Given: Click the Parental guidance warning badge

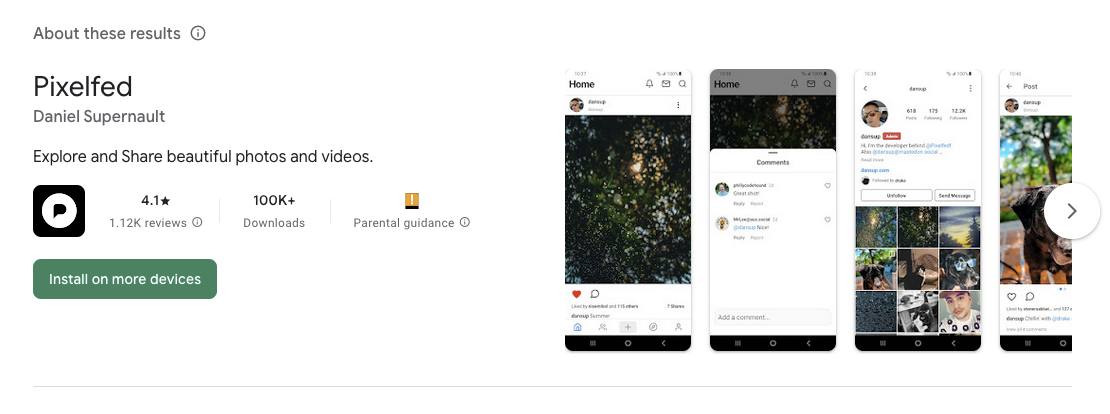Looking at the screenshot, I should point(412,200).
